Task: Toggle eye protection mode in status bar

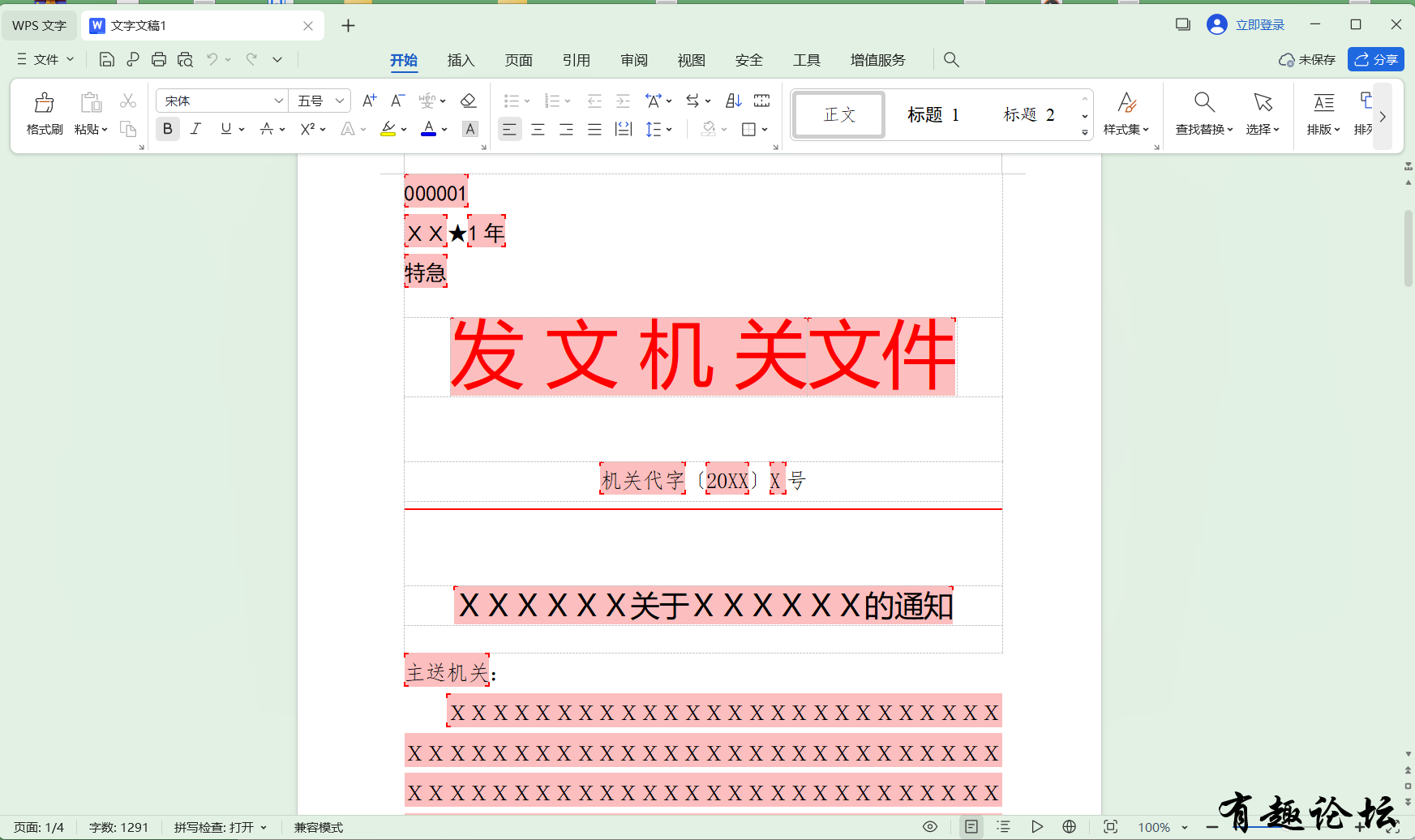Action: (930, 827)
